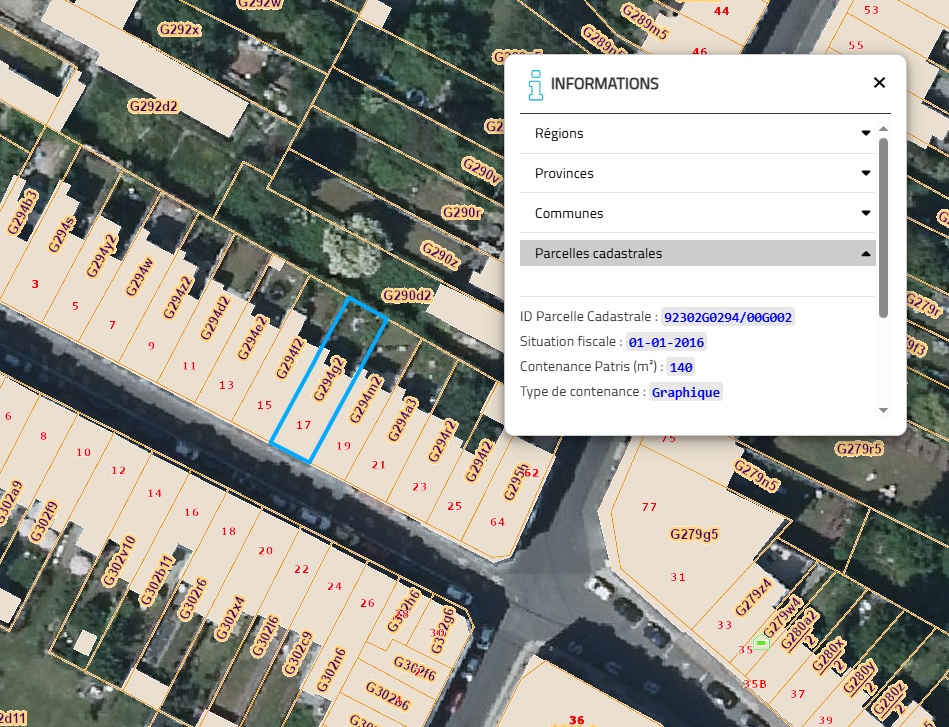The image size is (949, 727).
Task: Click the blue-highlighted parcel numbered 17
Action: 304,425
